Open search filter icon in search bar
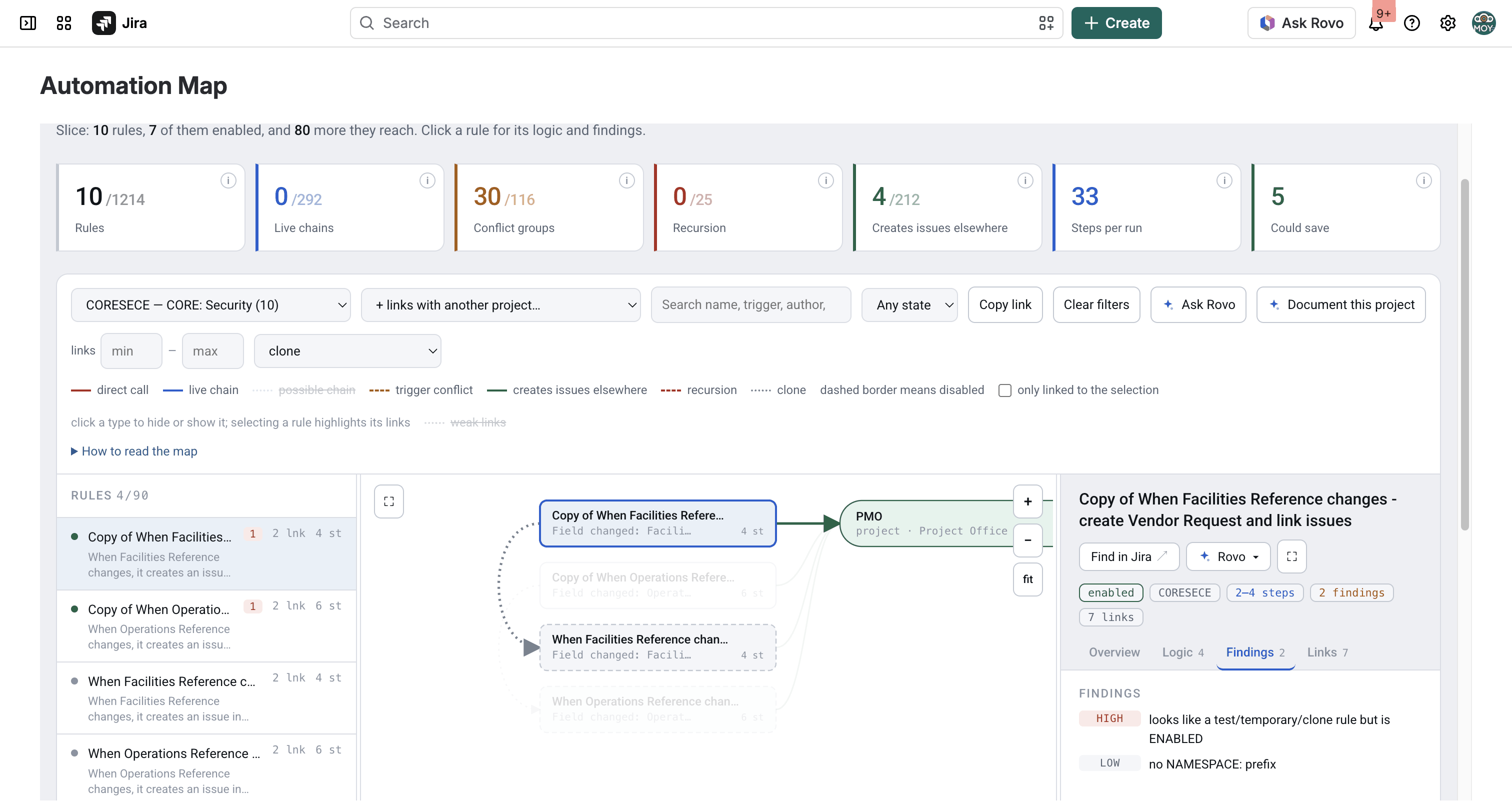This screenshot has height=803, width=1512. click(1046, 23)
